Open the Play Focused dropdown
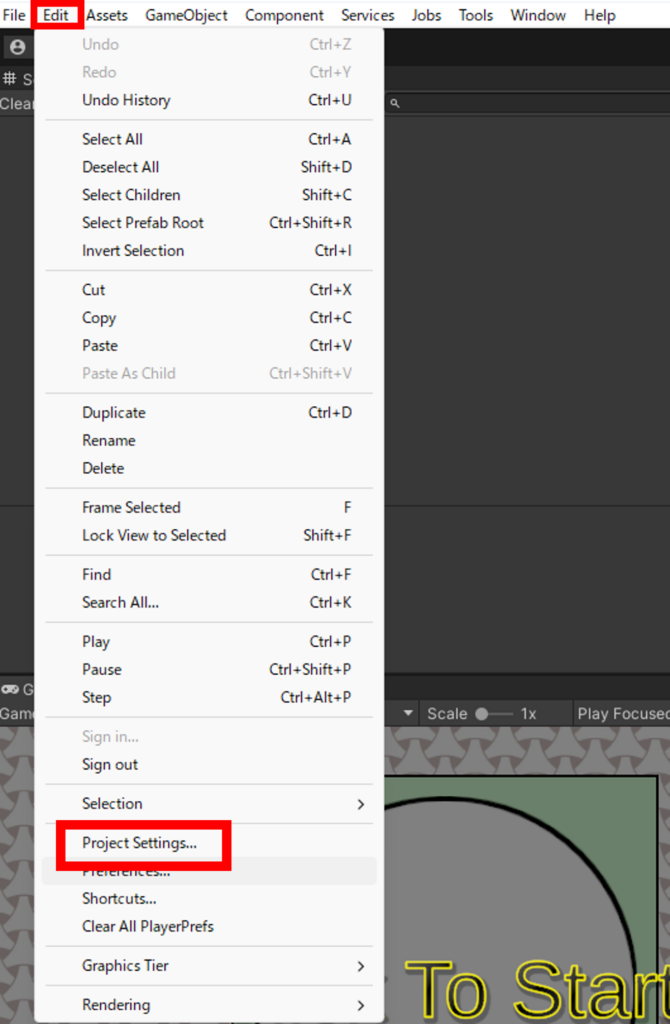 click(622, 714)
